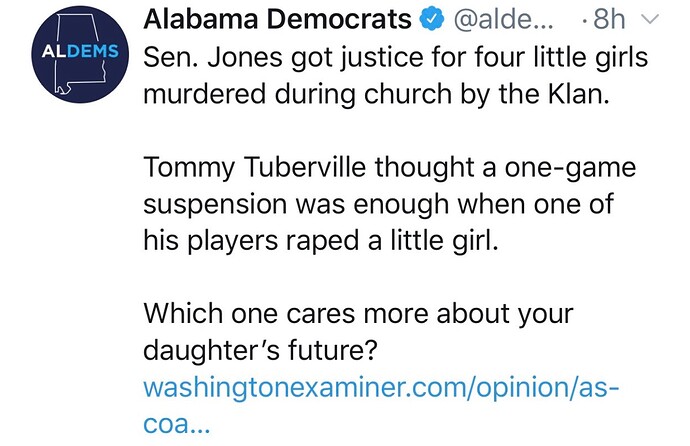
Task: Click the "suspension was enough when one of" line
Action: click(x=377, y=206)
